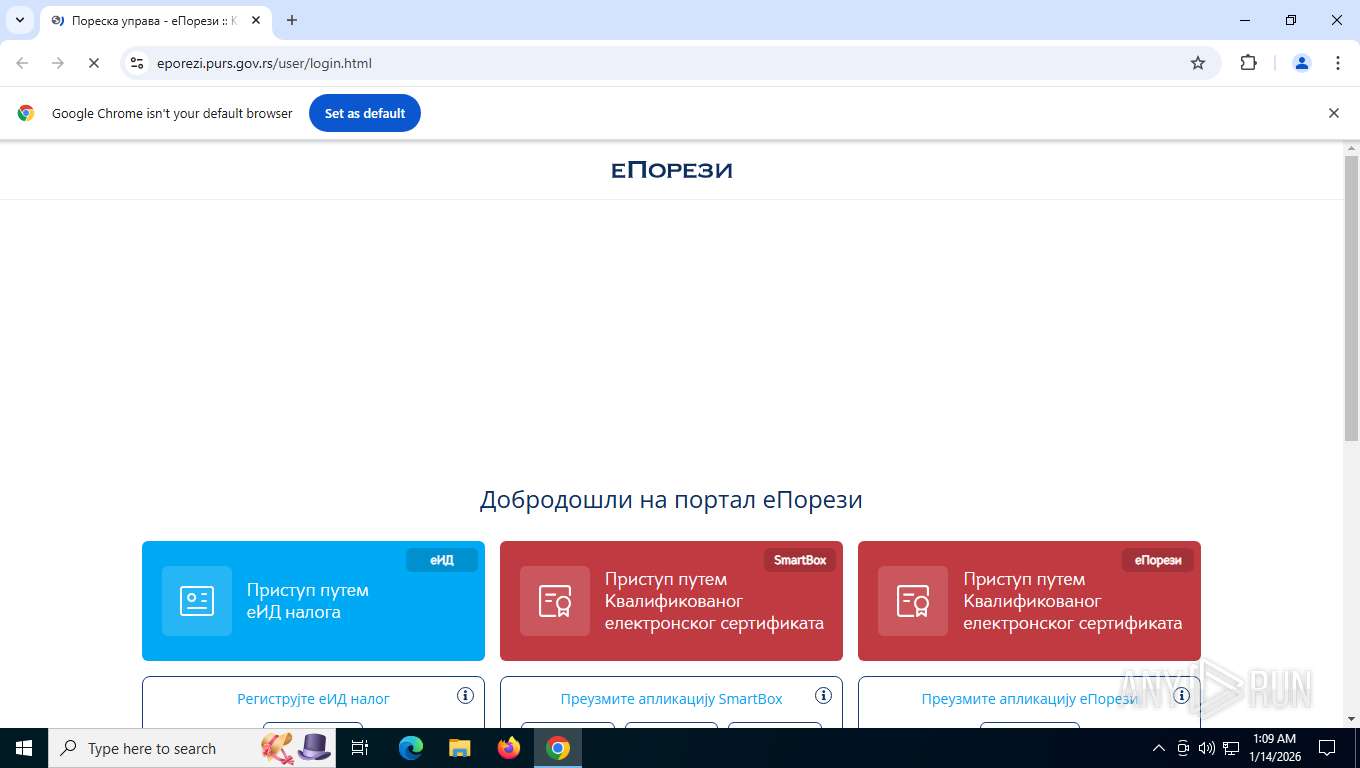Click the Добродошли на портал еПорези heading
This screenshot has width=1360, height=768.
671,499
